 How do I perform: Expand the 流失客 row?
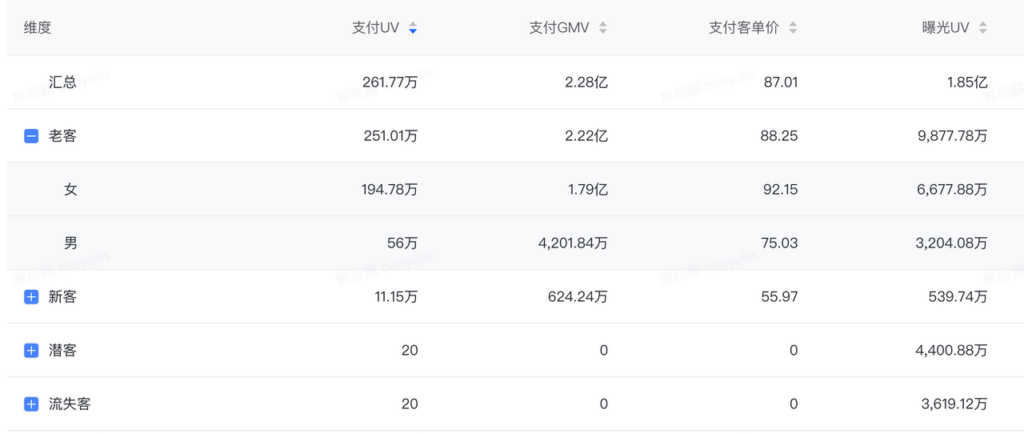[x=31, y=405]
